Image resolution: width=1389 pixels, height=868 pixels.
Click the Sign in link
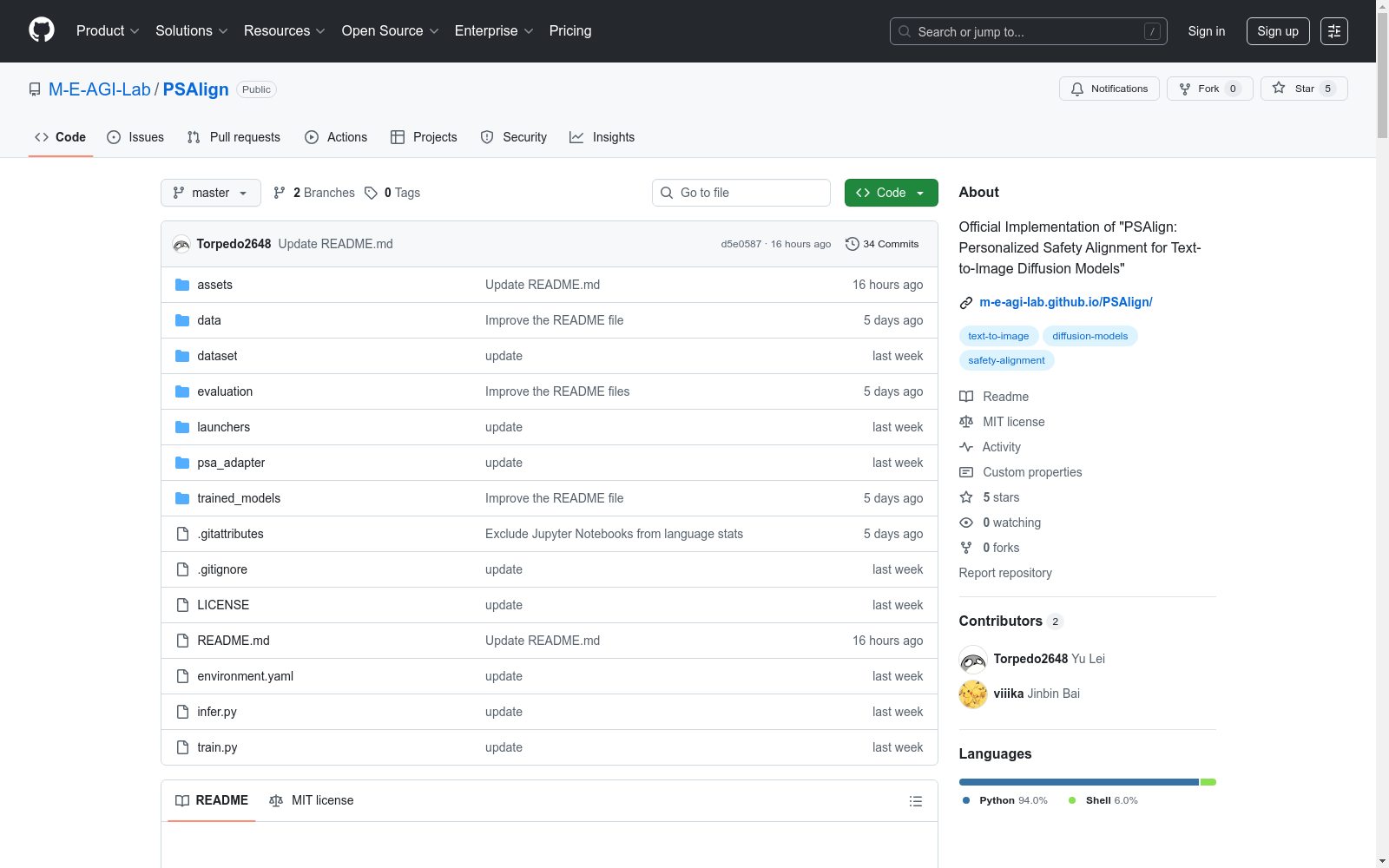tap(1207, 31)
